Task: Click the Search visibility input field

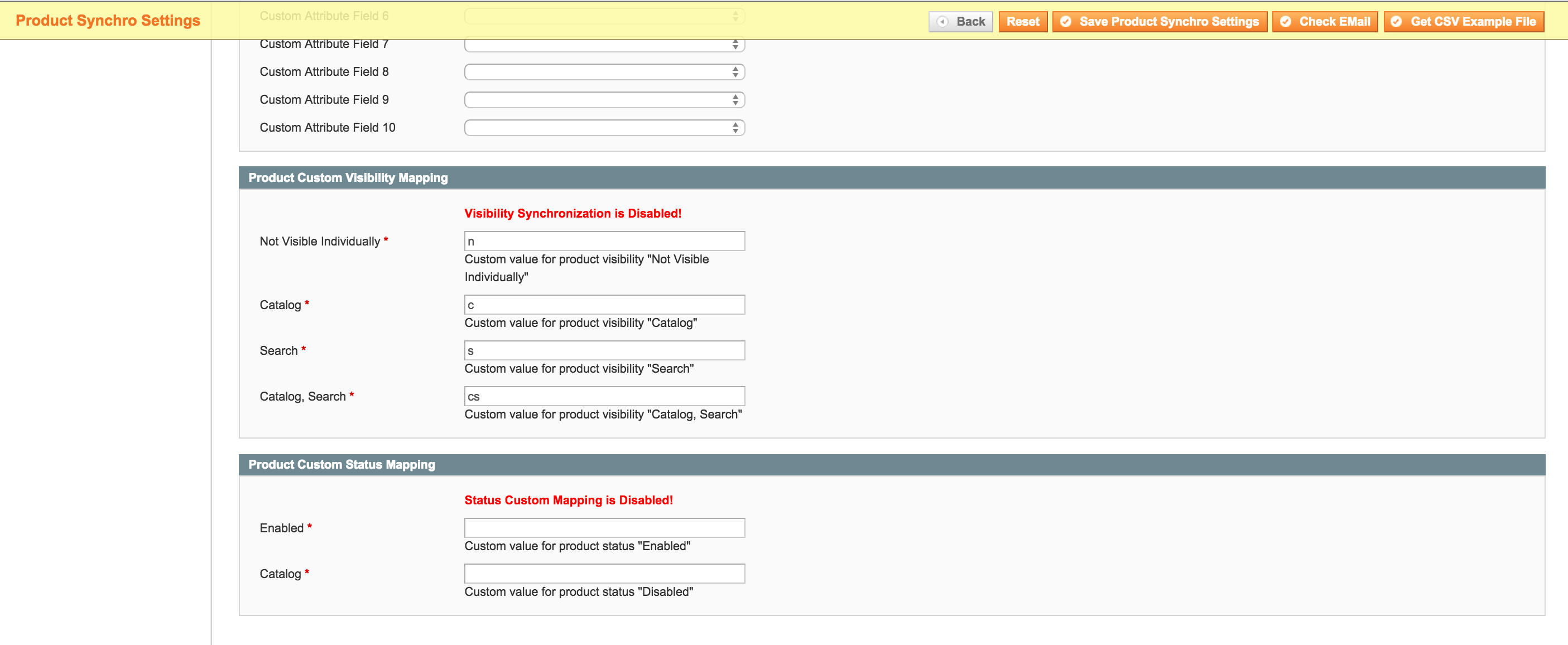Action: 604,350
